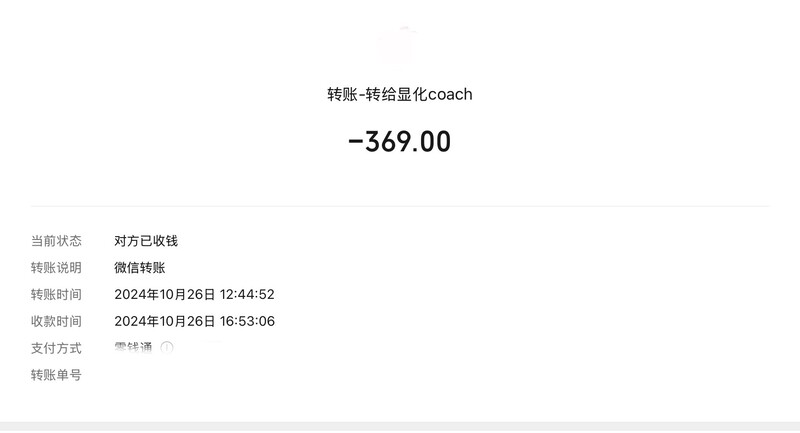
Task: Click the 支付方式 label
Action: [56, 348]
